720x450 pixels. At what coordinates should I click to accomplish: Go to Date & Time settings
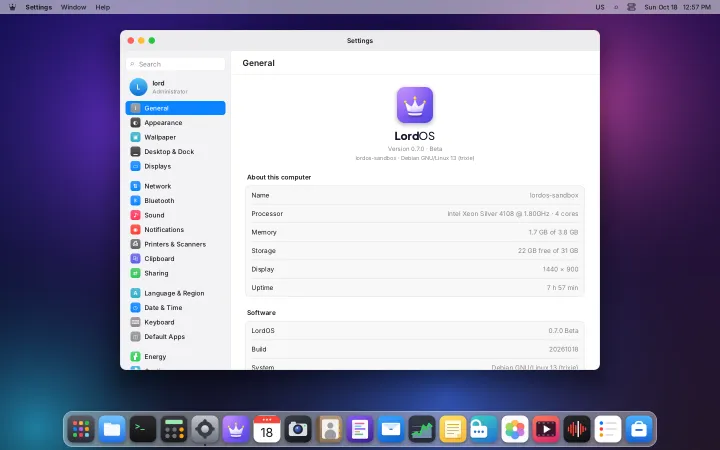(x=175, y=308)
